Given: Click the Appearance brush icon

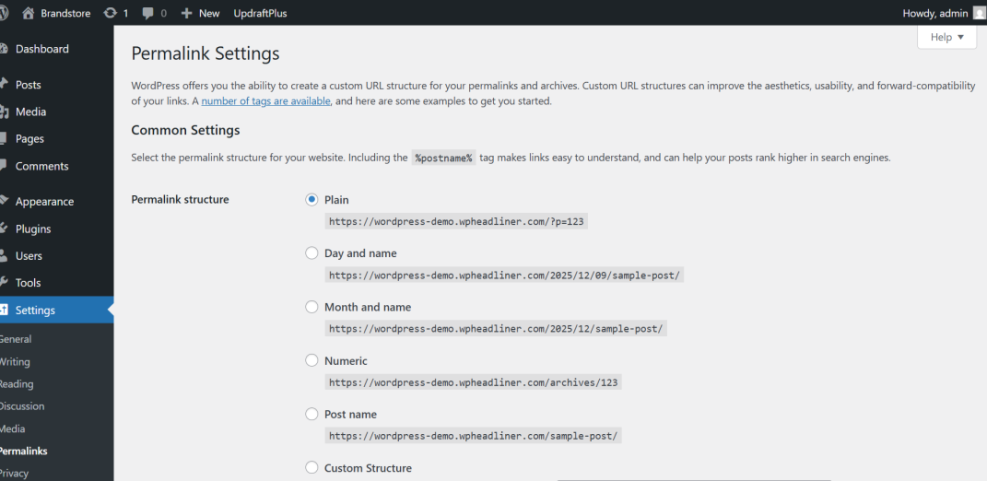Looking at the screenshot, I should pos(4,201).
